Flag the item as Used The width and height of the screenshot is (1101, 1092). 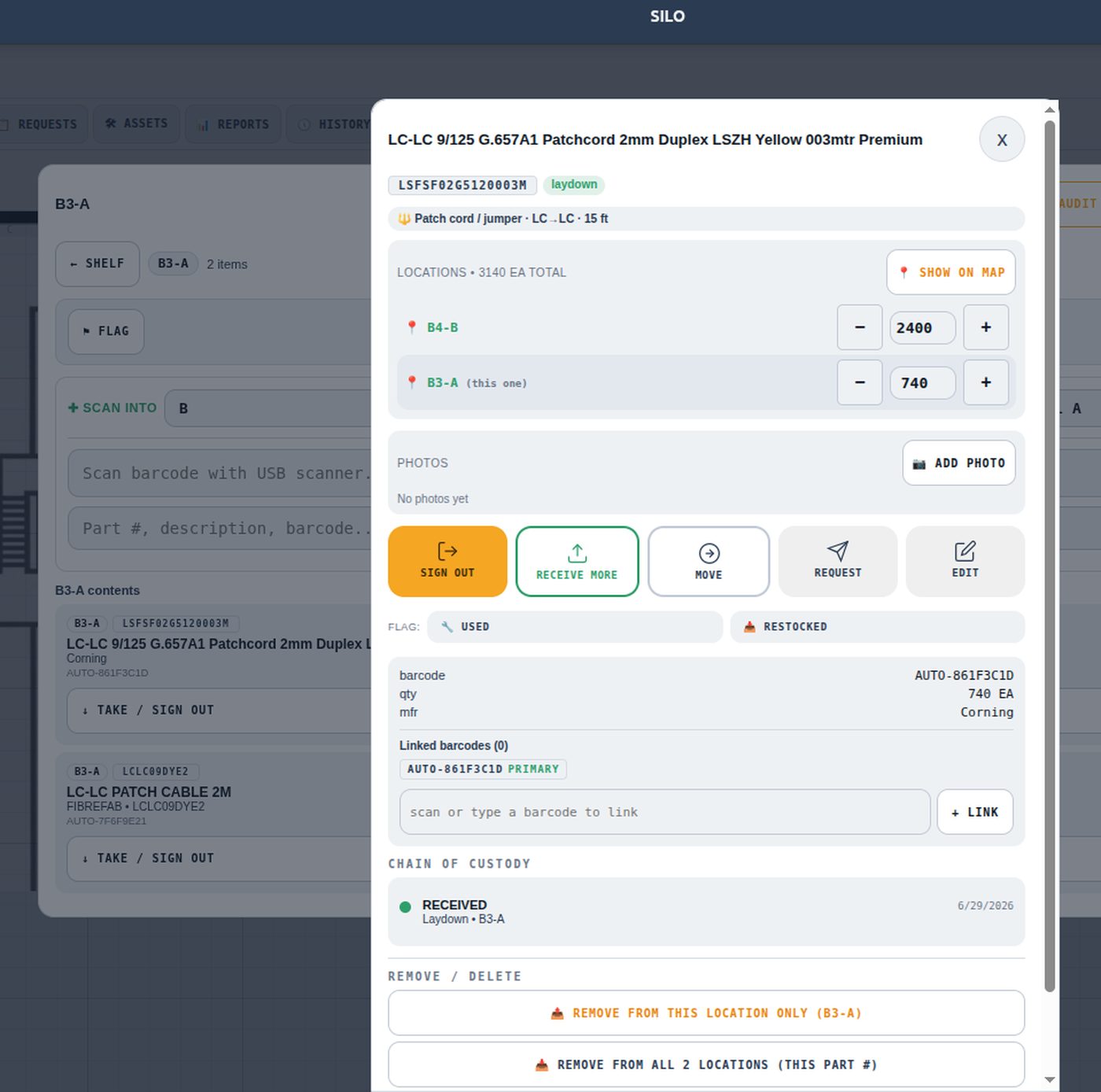pos(575,627)
